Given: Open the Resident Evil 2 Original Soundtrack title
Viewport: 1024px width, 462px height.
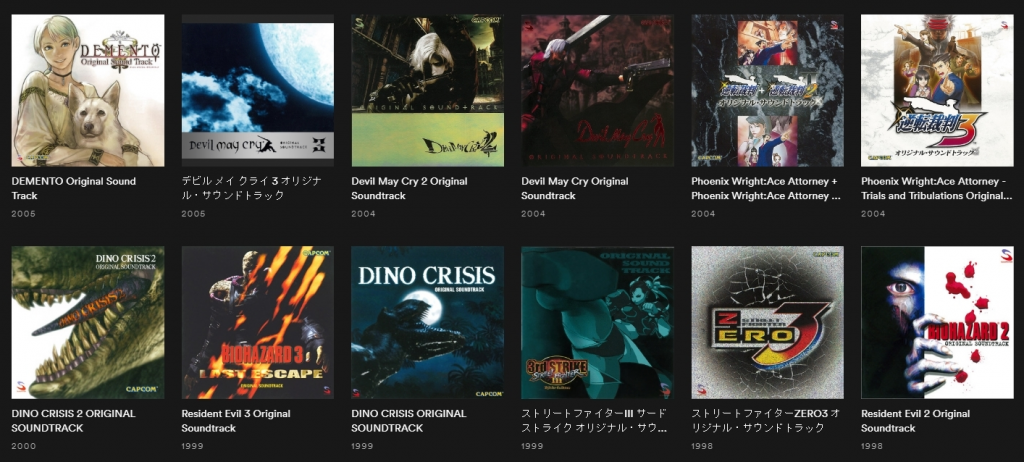Looking at the screenshot, I should (x=915, y=421).
